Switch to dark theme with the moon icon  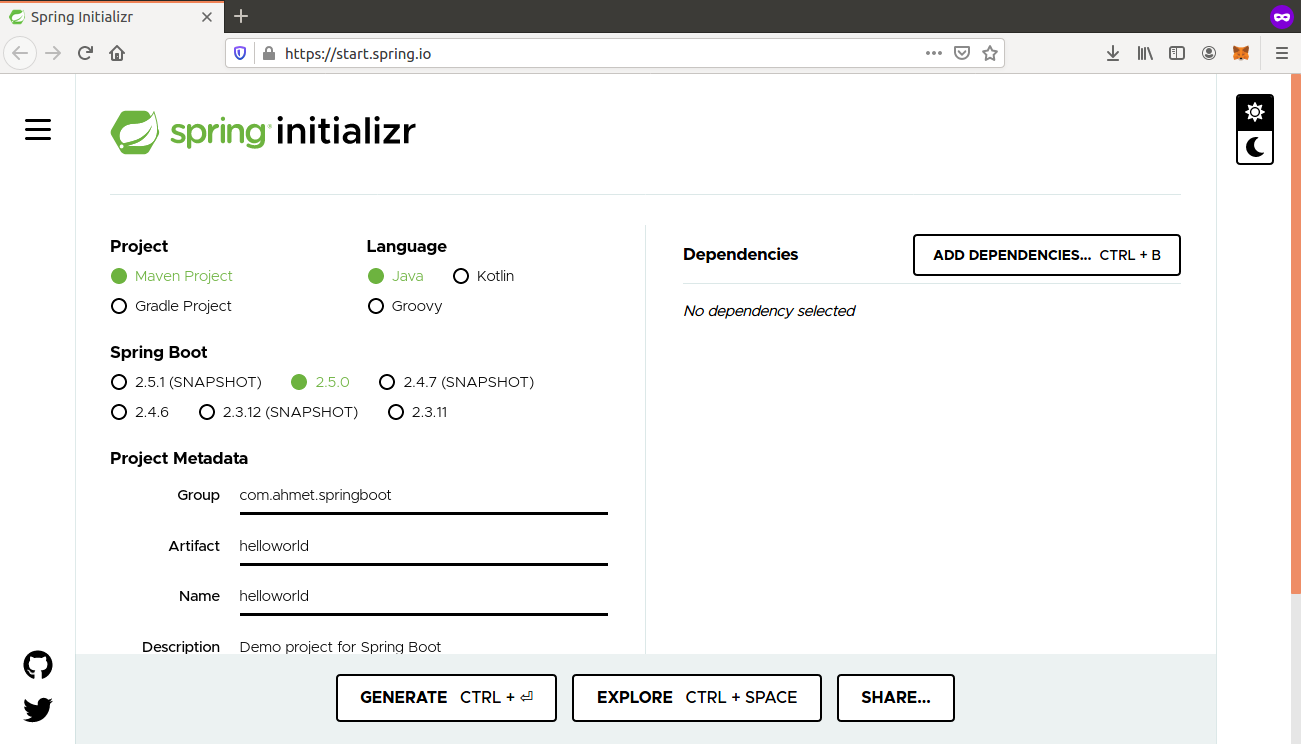(1255, 148)
